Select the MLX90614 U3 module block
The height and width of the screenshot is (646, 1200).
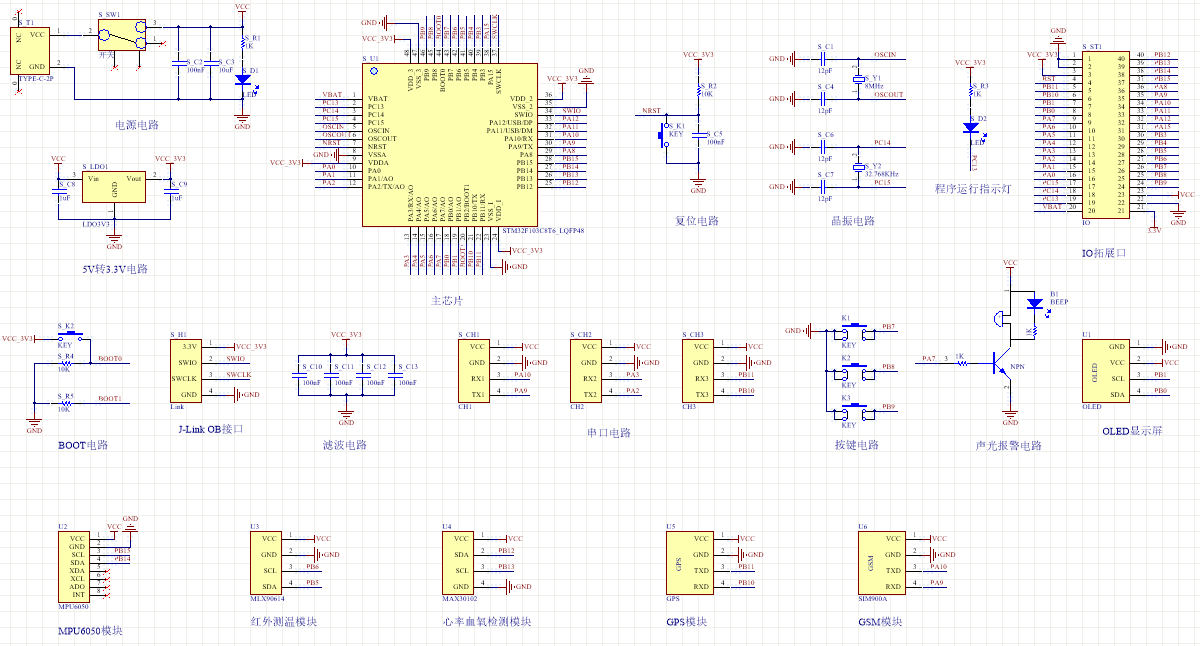tap(265, 561)
